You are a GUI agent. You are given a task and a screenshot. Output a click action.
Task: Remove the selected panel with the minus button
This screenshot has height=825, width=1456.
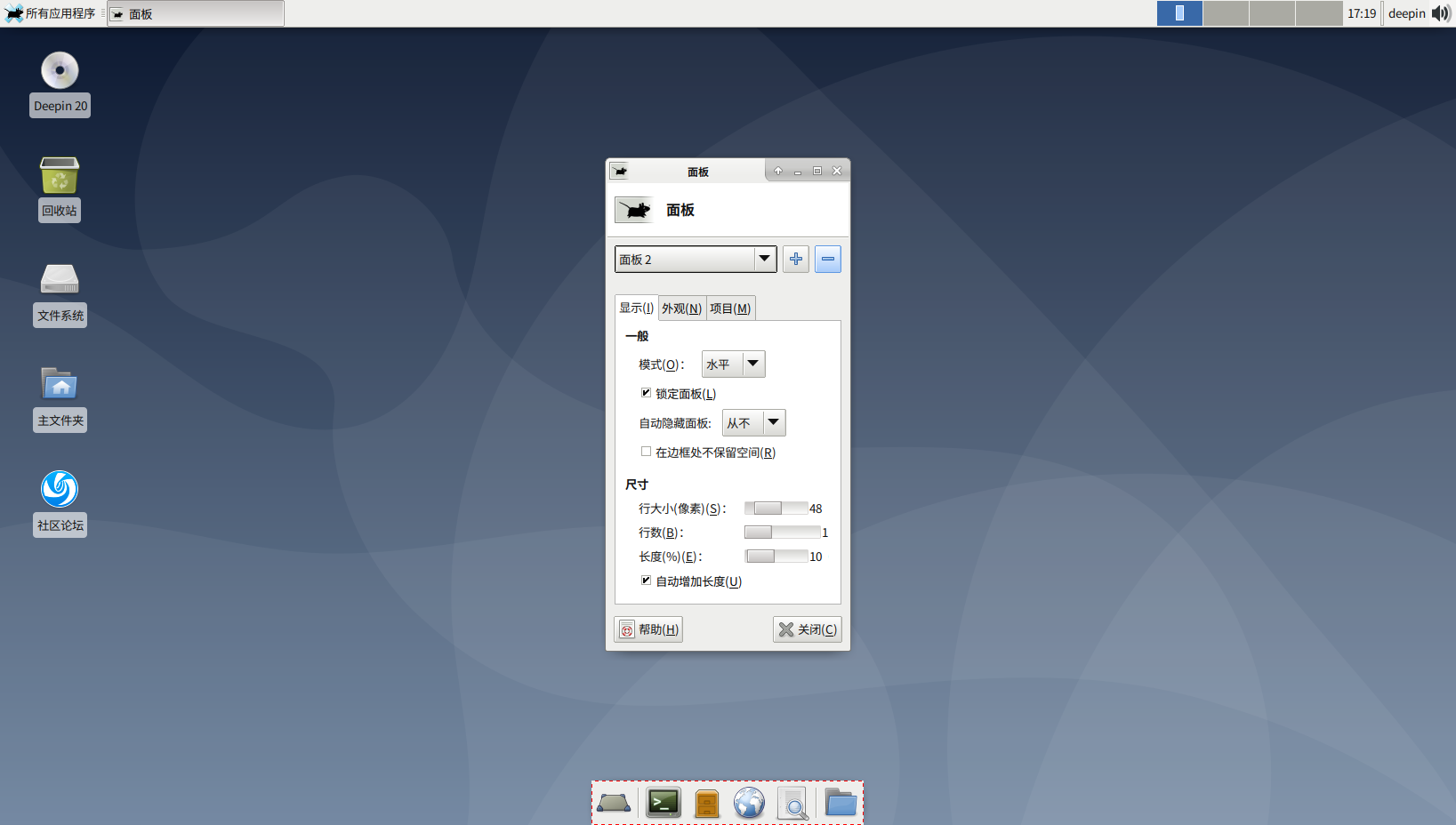point(828,260)
